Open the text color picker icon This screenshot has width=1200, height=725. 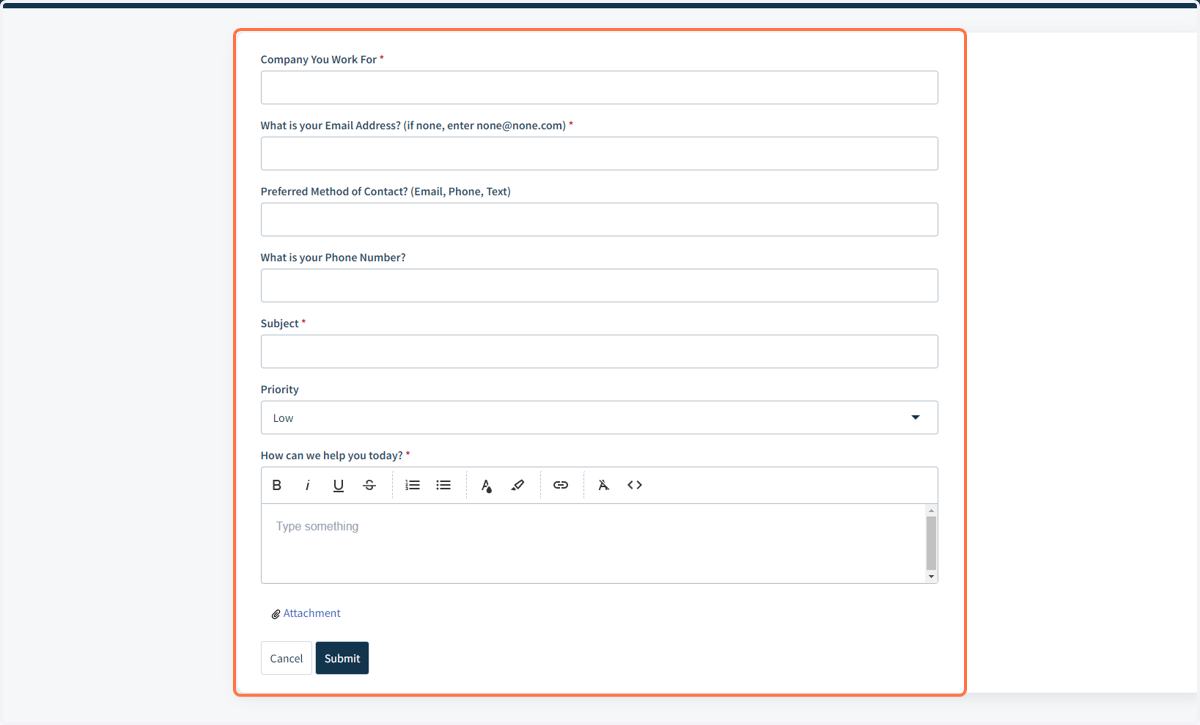coord(486,485)
